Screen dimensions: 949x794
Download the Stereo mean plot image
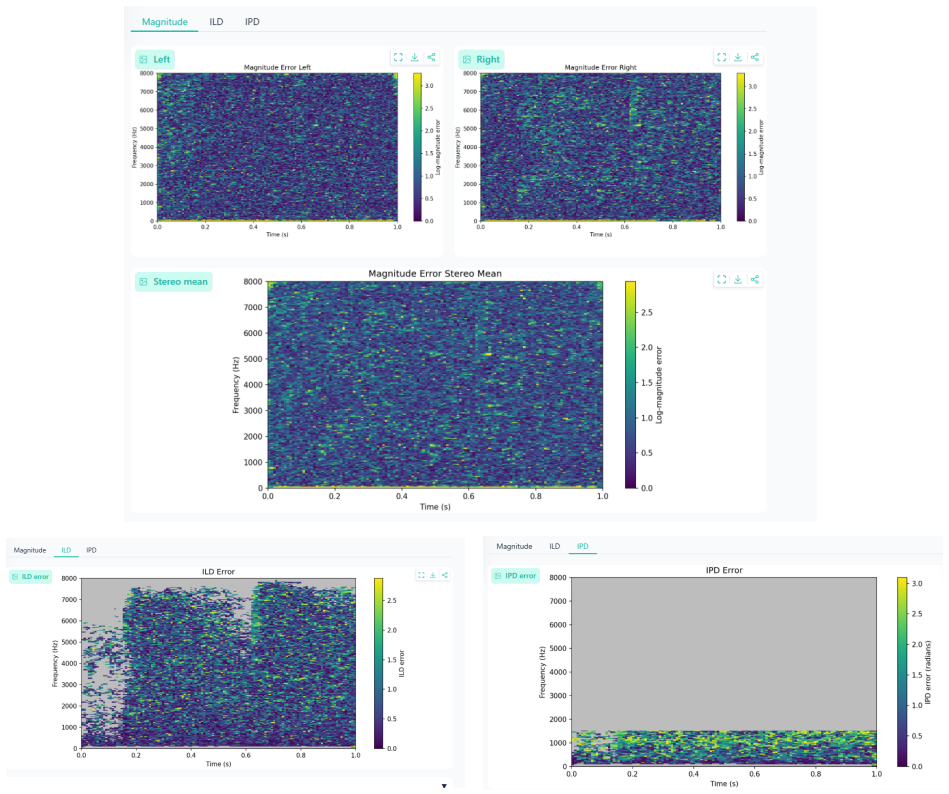(738, 280)
